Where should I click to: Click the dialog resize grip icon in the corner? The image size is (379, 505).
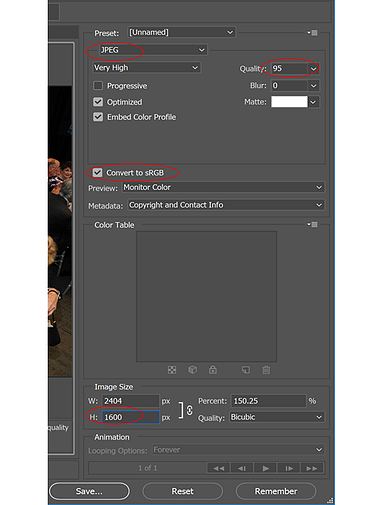click(330, 500)
